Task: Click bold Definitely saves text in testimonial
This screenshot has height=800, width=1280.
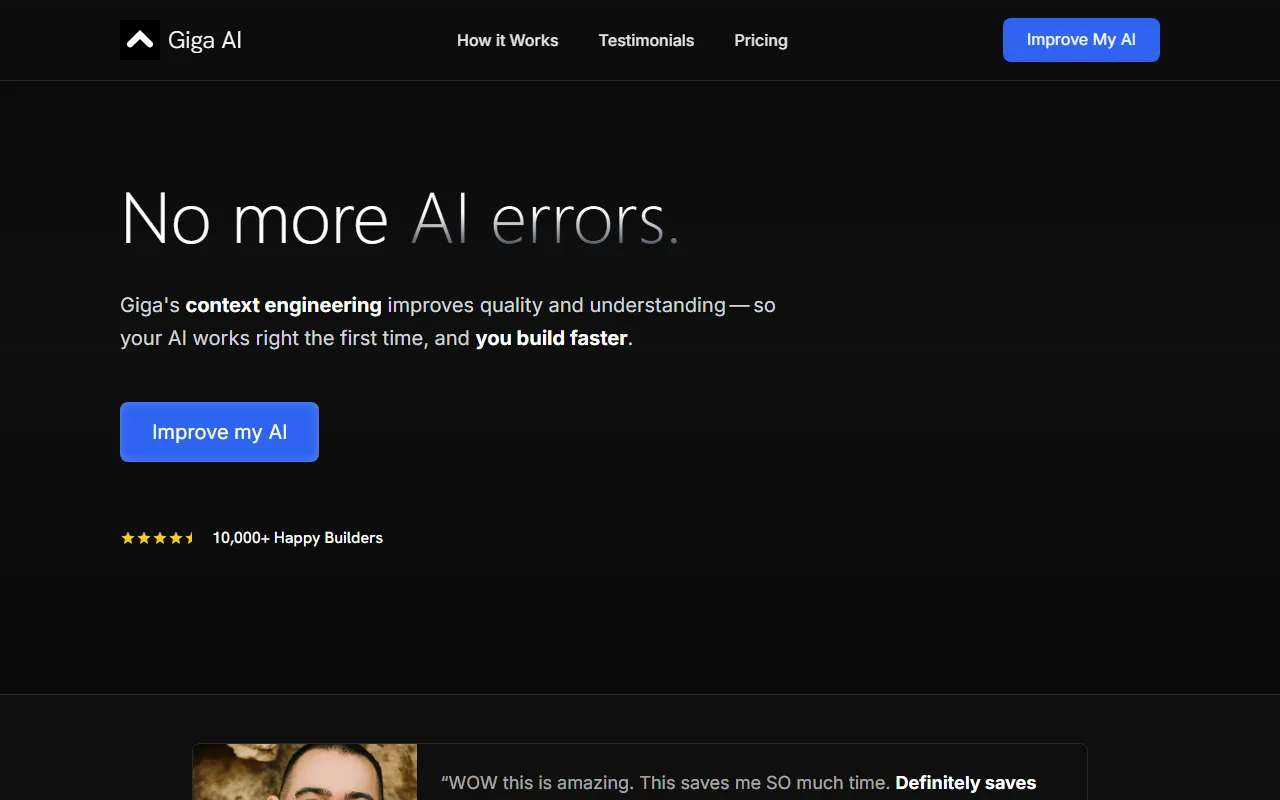Action: 965,783
